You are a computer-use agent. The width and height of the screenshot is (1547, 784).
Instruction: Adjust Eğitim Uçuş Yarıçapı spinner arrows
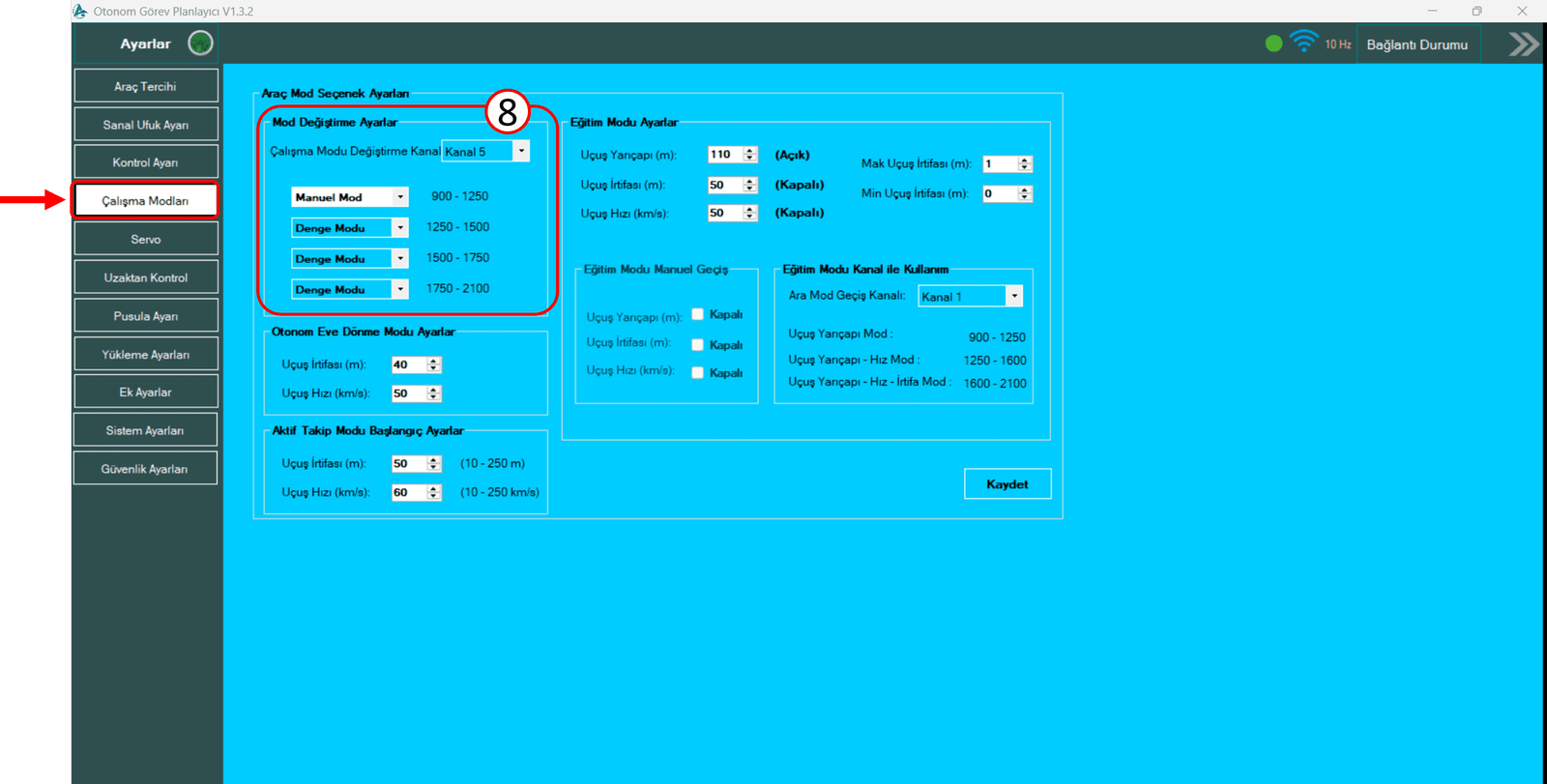coord(750,155)
